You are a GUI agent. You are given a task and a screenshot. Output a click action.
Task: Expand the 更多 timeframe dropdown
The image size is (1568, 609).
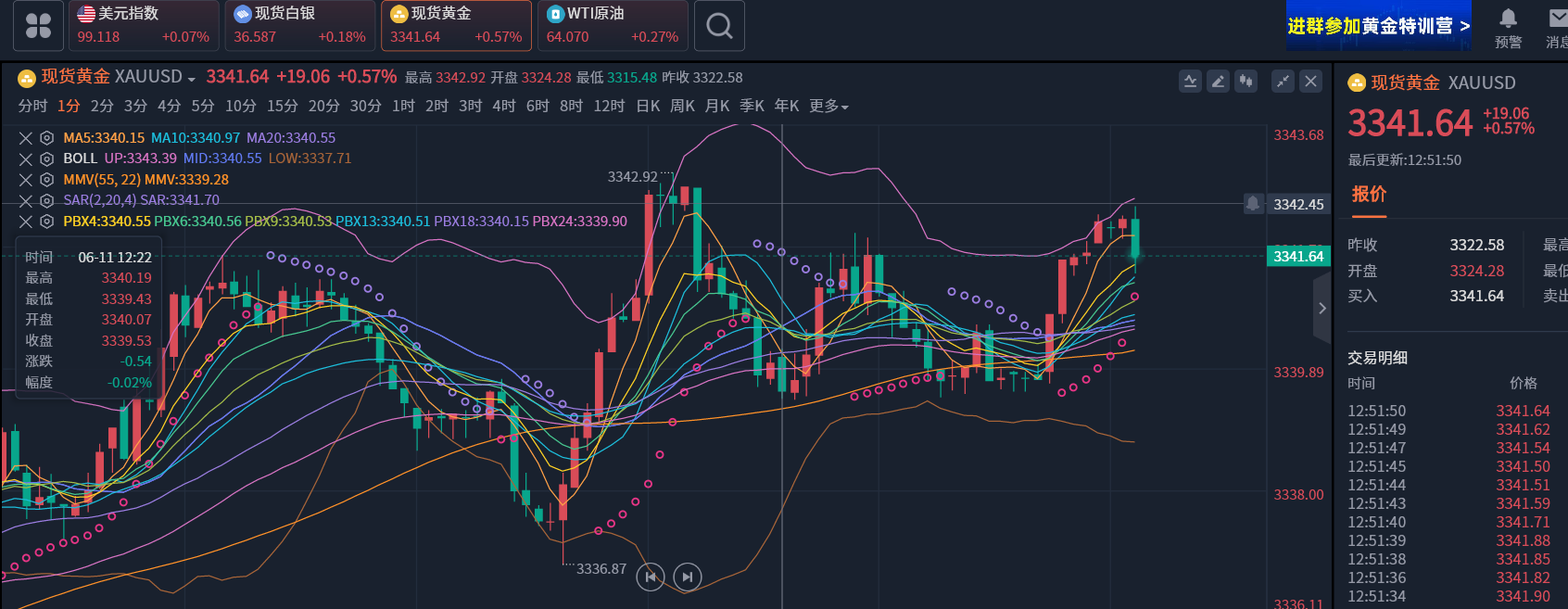pyautogui.click(x=828, y=107)
